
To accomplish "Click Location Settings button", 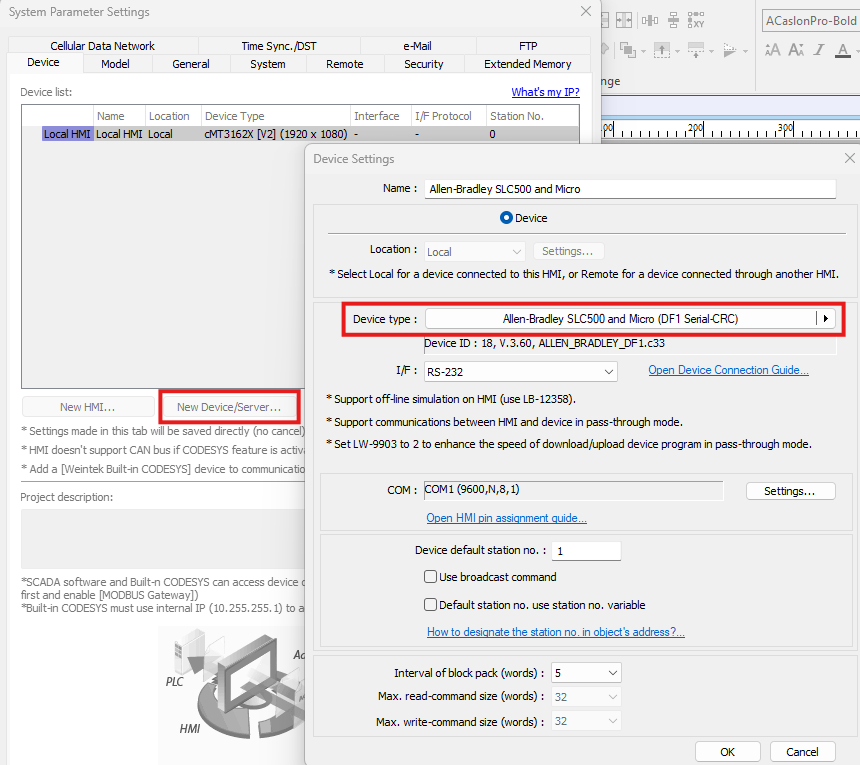I will 568,251.
